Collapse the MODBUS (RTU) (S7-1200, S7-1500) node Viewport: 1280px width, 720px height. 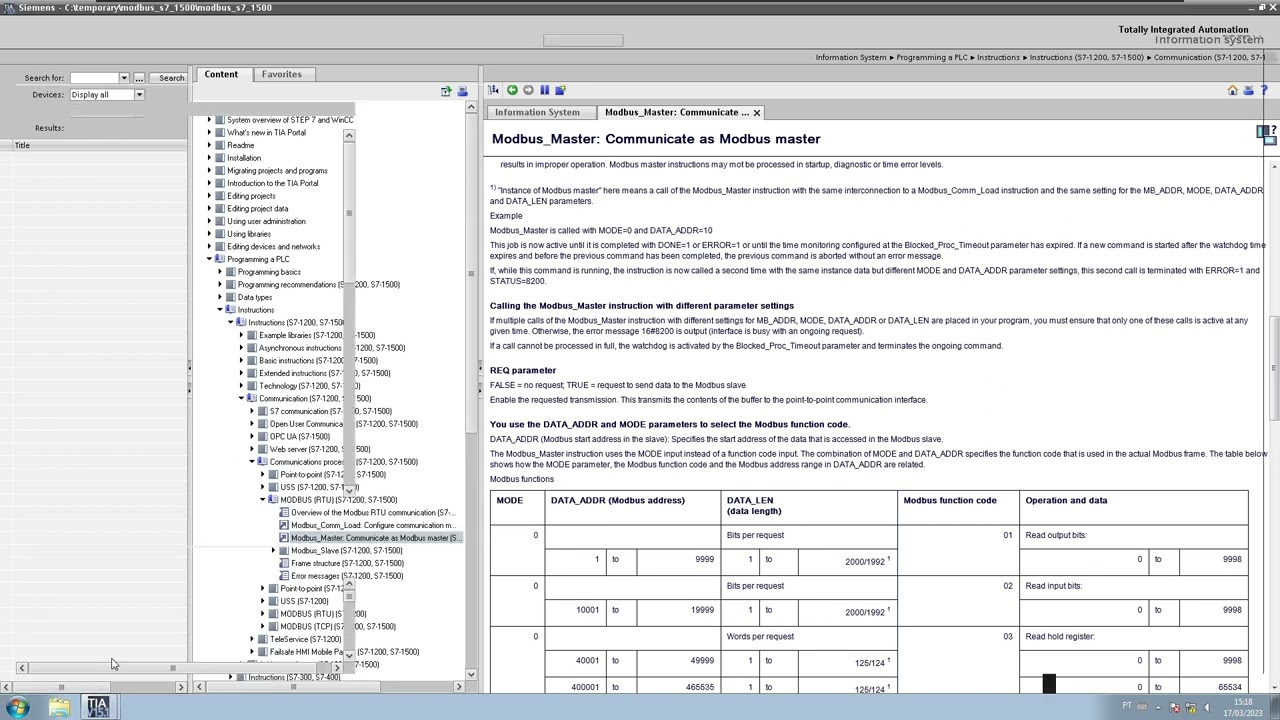pyautogui.click(x=262, y=500)
